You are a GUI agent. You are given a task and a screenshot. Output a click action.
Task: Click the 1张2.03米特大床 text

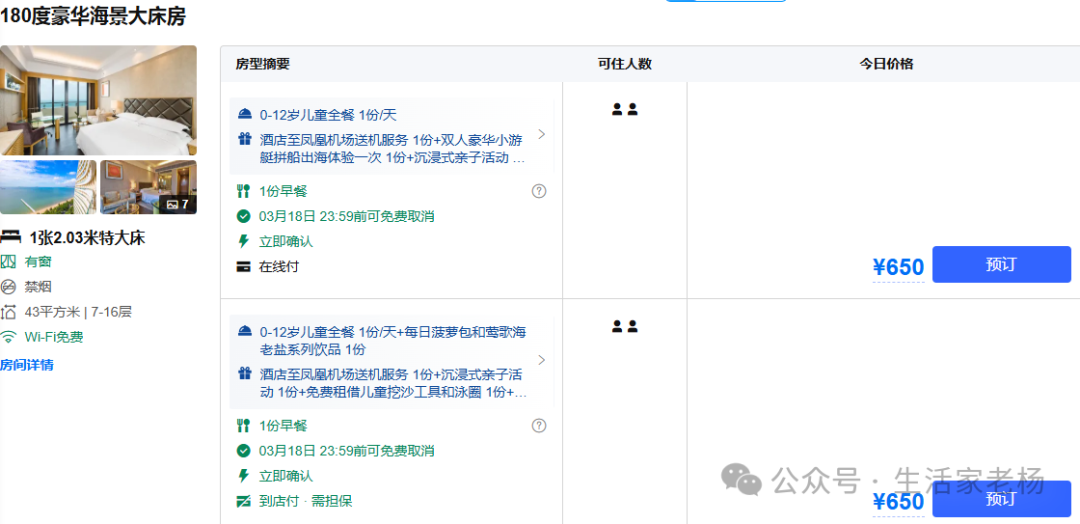tap(87, 238)
